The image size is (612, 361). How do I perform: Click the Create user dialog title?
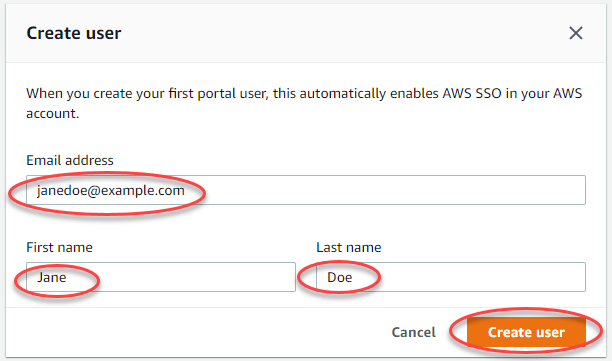pos(74,33)
